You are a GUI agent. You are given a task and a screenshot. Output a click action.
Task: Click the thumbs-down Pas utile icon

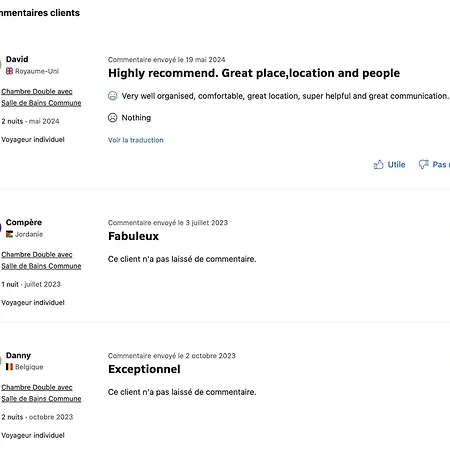pyautogui.click(x=424, y=164)
